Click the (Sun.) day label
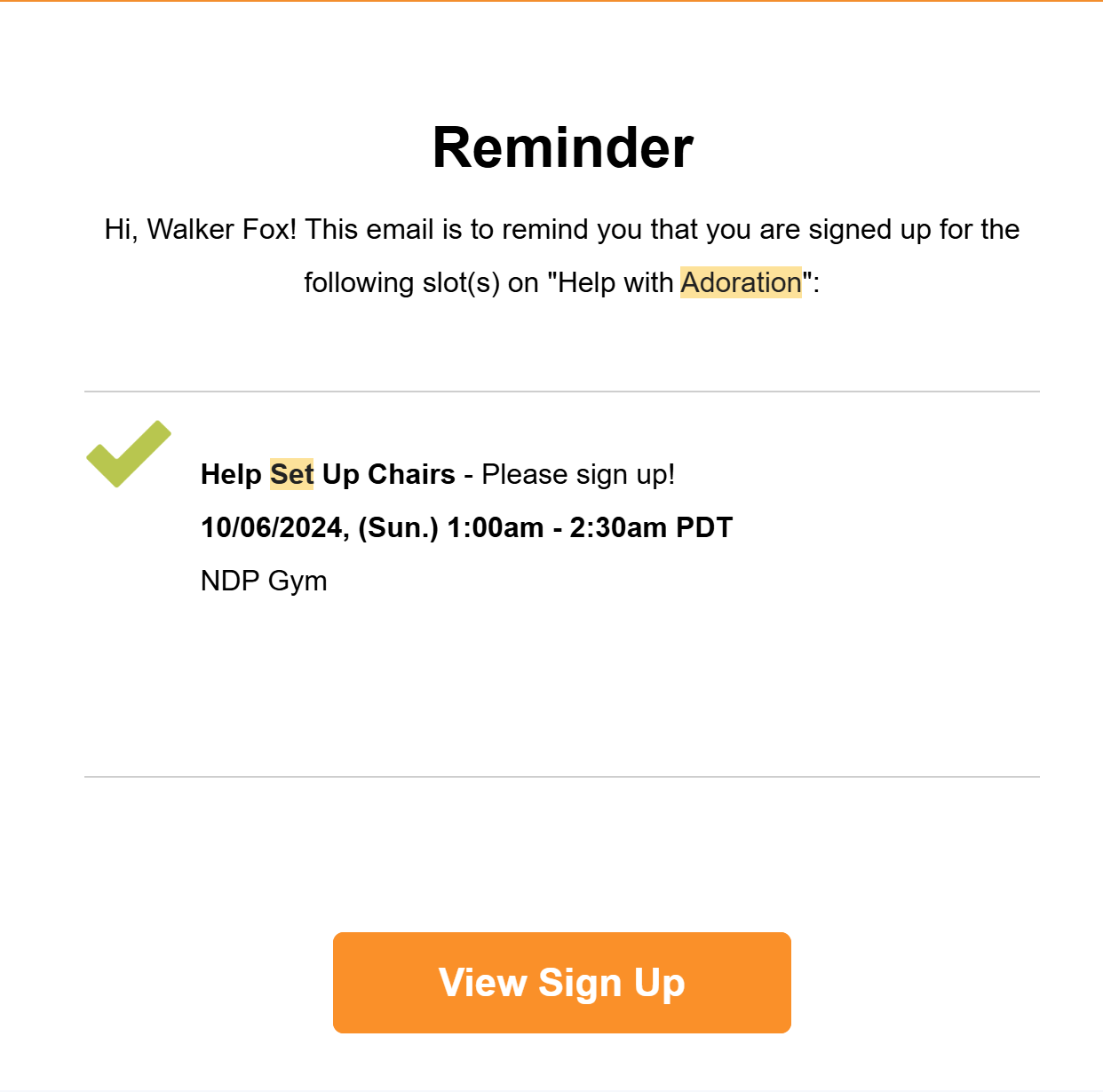This screenshot has width=1103, height=1092. pos(398,527)
